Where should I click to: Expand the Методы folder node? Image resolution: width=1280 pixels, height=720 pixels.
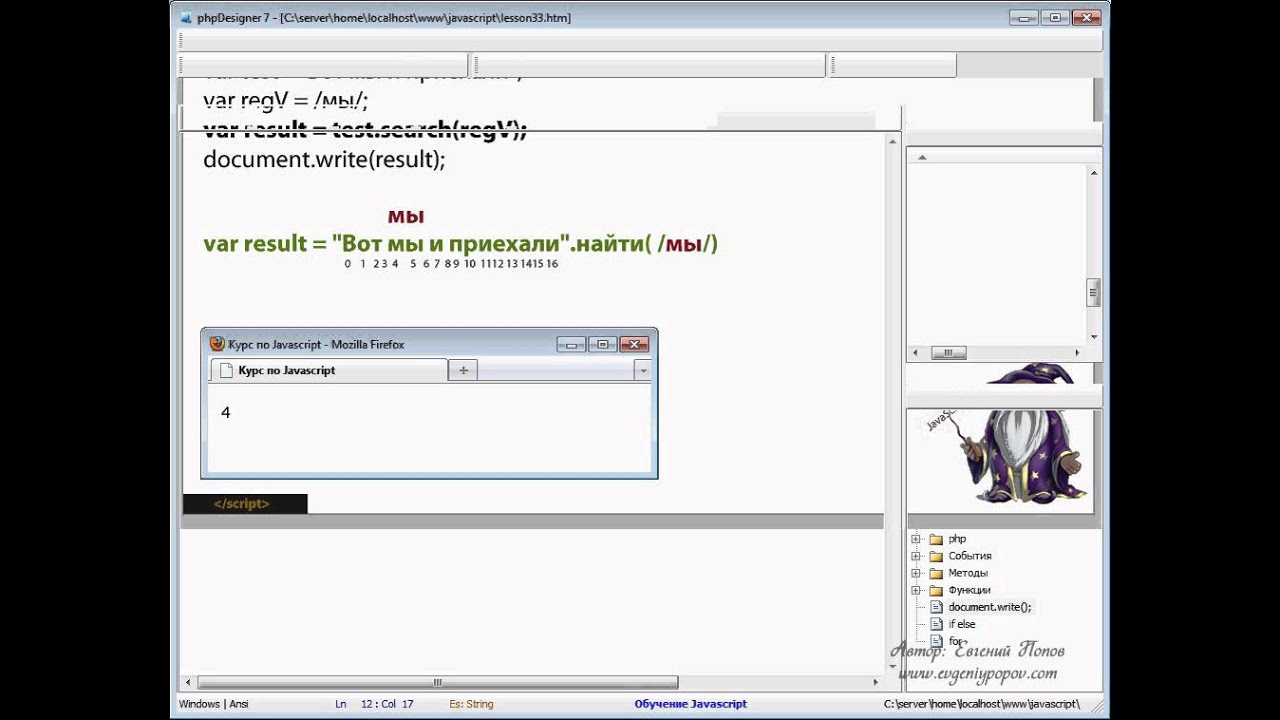coord(915,573)
